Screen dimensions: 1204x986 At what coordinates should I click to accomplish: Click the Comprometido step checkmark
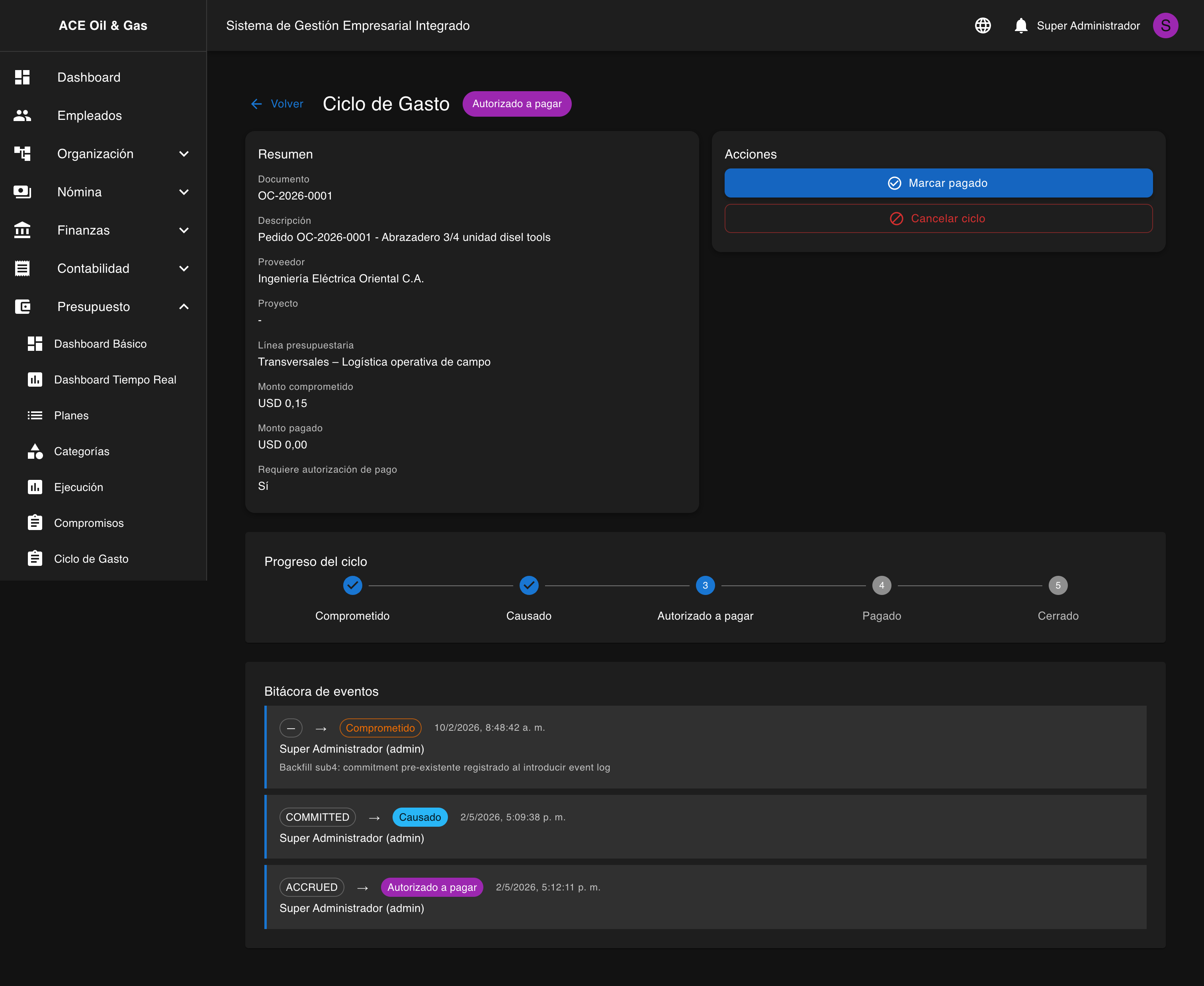coord(353,585)
